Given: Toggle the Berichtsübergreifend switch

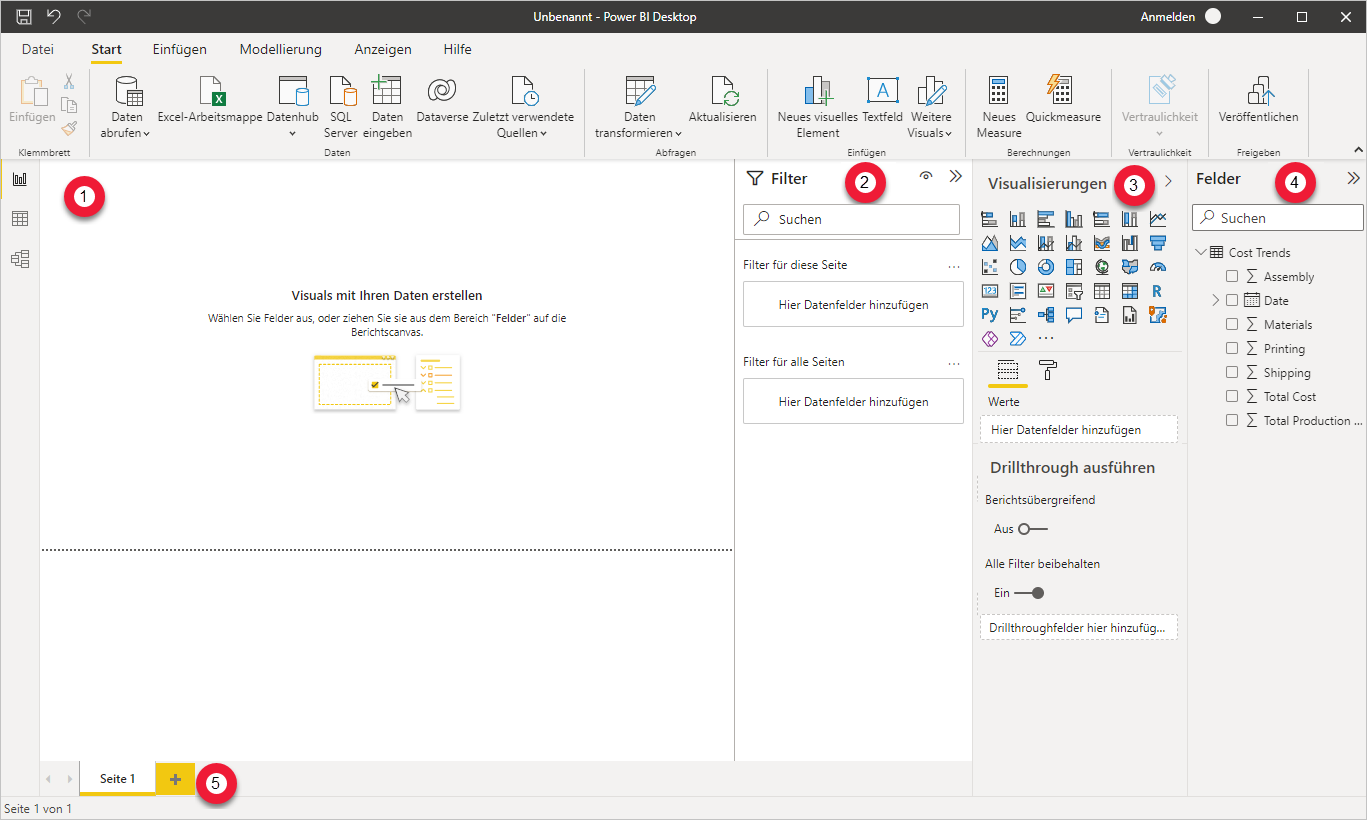Looking at the screenshot, I should [x=1032, y=529].
